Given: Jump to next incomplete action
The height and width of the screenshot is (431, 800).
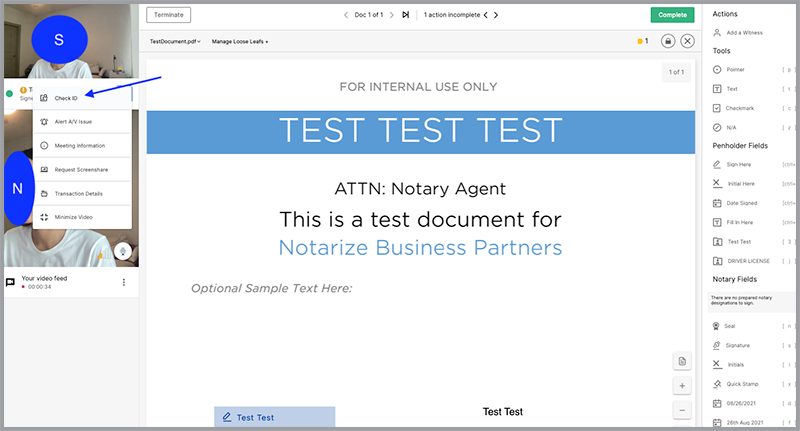Looking at the screenshot, I should click(496, 15).
